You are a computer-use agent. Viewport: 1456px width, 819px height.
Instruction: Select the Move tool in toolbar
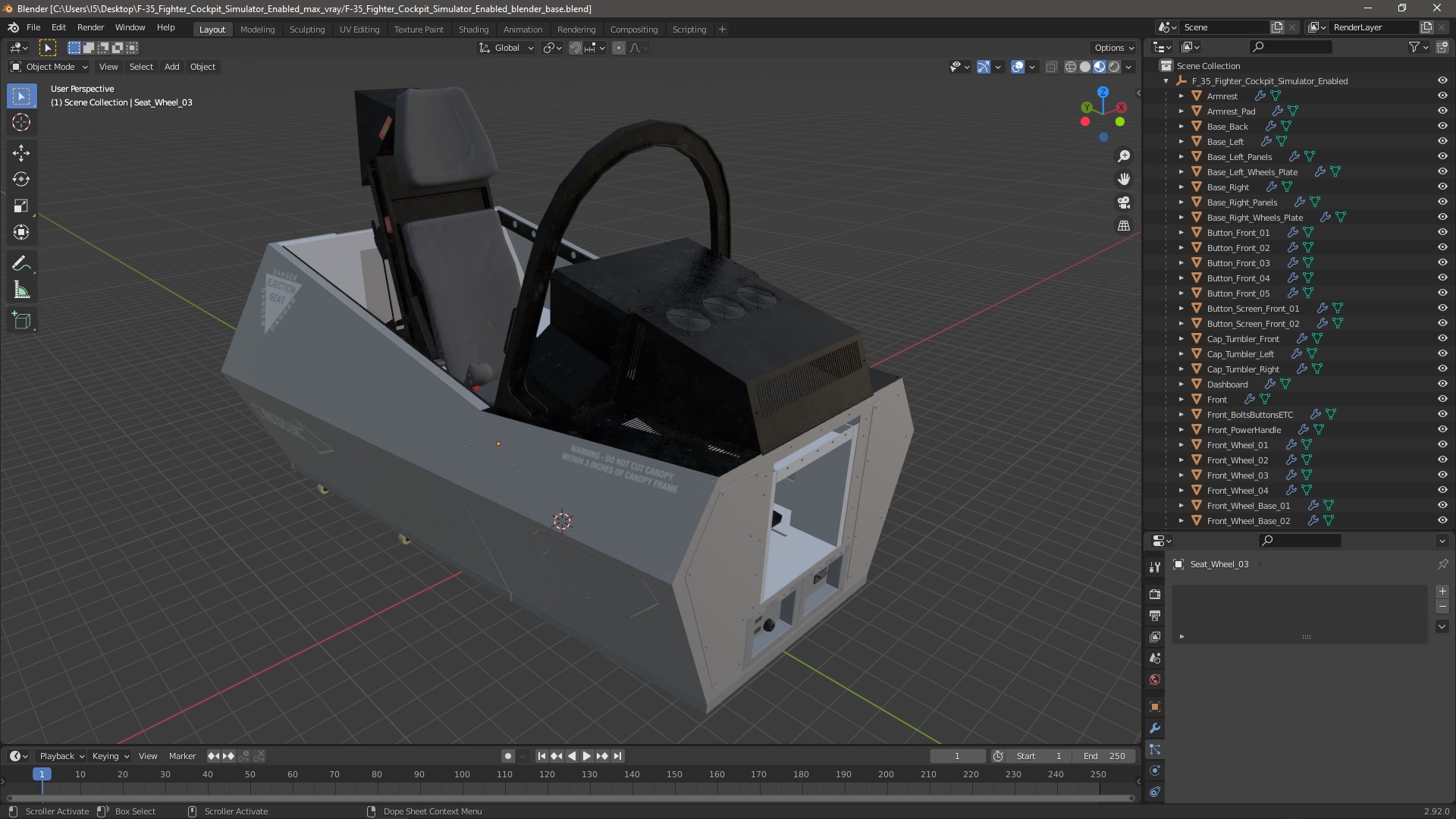tap(21, 153)
